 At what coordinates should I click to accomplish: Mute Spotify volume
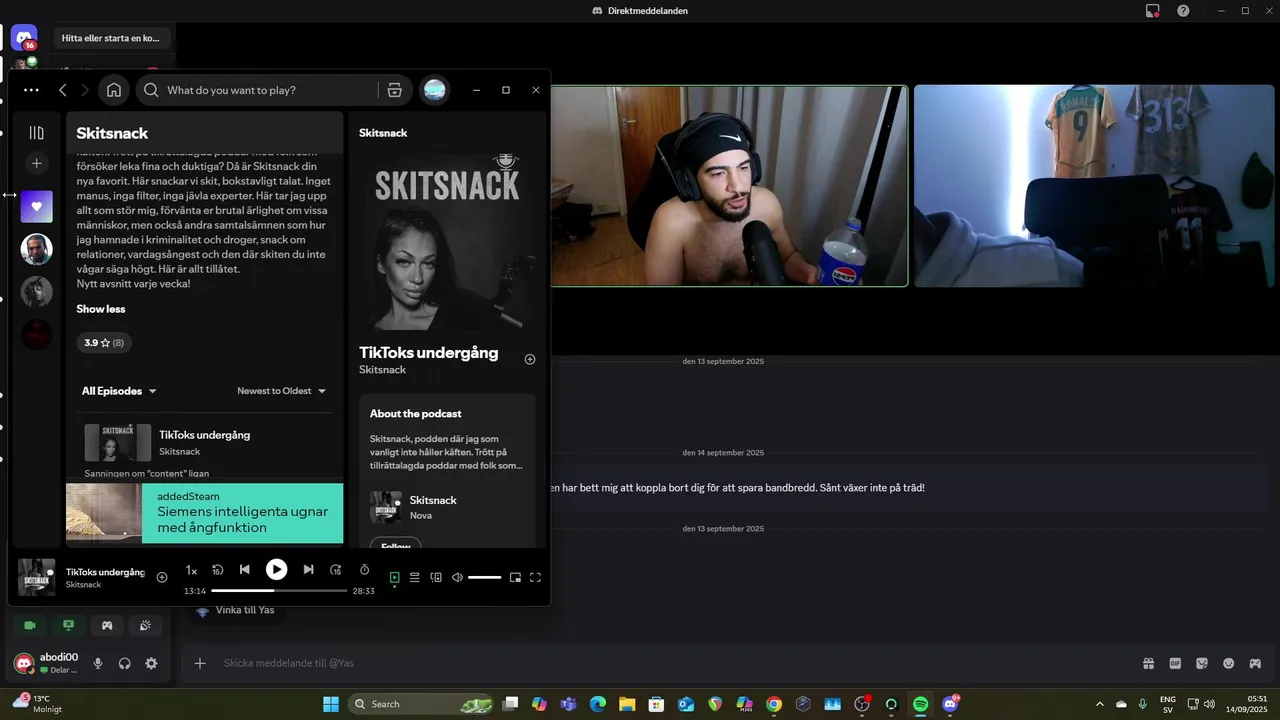pyautogui.click(x=457, y=577)
